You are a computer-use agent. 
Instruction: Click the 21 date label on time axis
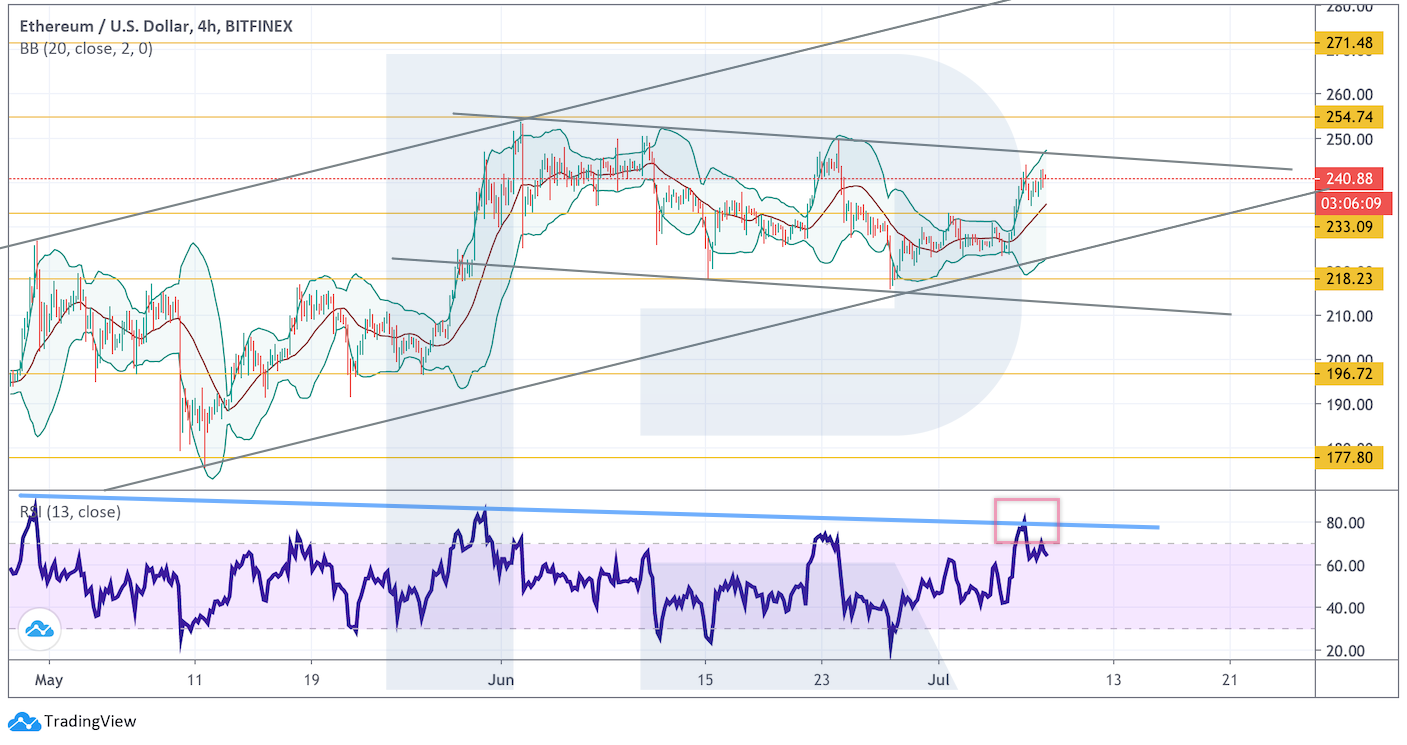(1230, 680)
